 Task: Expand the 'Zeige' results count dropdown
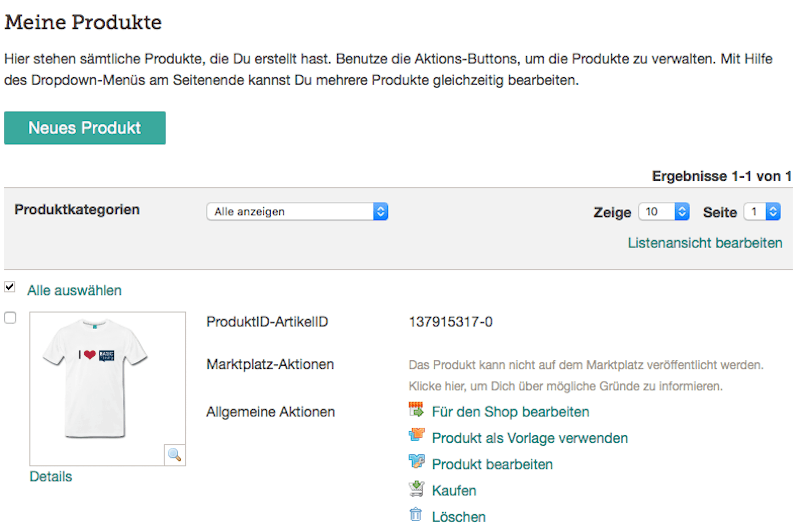click(x=665, y=212)
